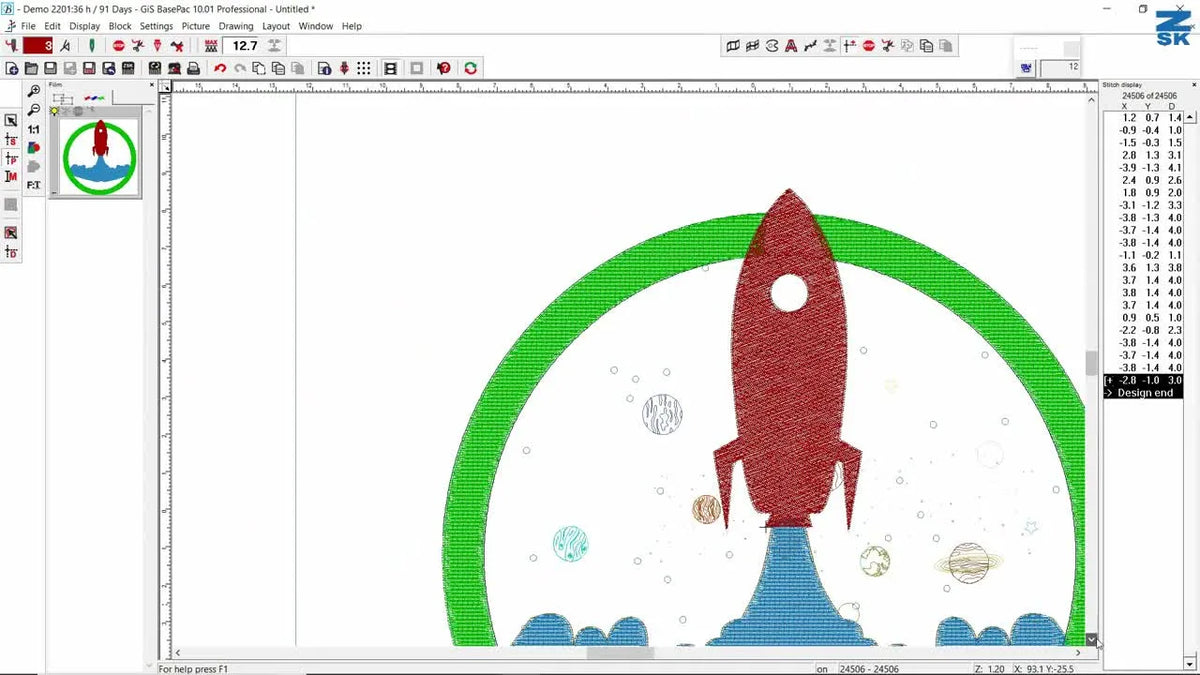This screenshot has width=1200, height=675.
Task: Open the Layout menu
Action: (x=276, y=26)
